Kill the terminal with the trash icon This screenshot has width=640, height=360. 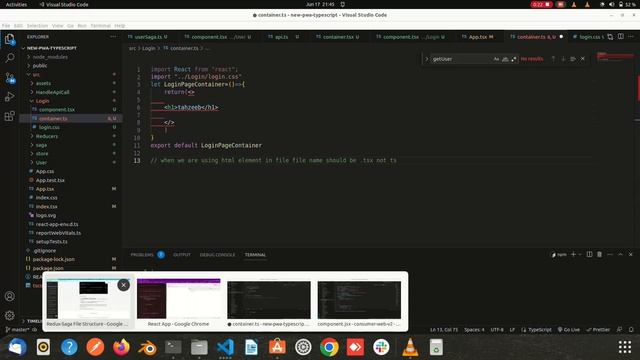point(599,254)
